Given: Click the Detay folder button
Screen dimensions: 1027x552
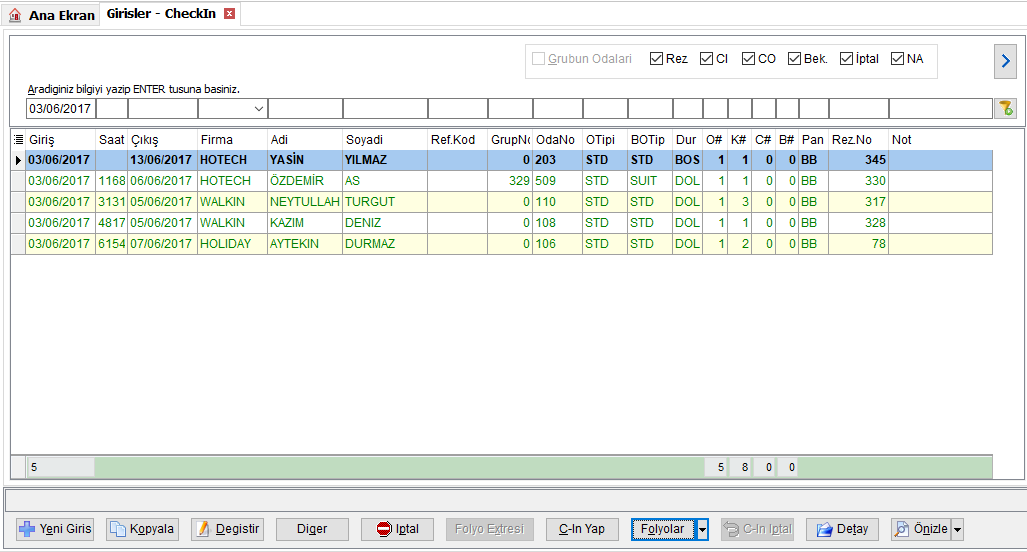Looking at the screenshot, I should 842,529.
